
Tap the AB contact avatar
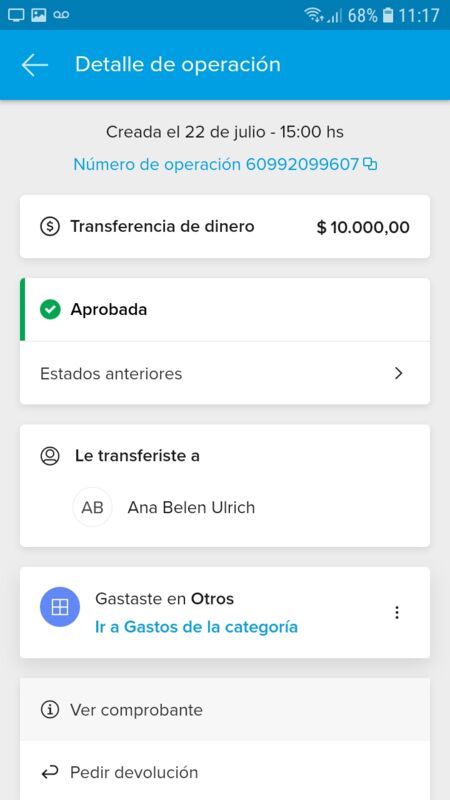pos(92,507)
